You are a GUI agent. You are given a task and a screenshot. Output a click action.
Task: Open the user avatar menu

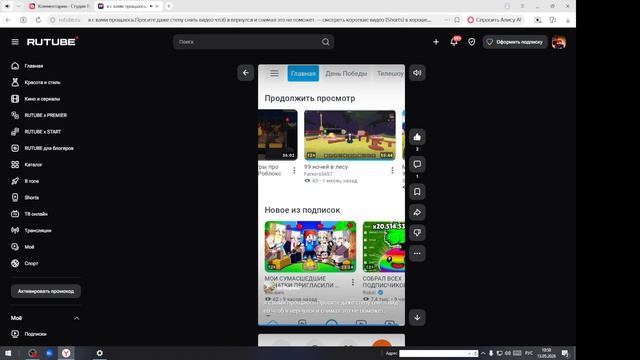(559, 42)
